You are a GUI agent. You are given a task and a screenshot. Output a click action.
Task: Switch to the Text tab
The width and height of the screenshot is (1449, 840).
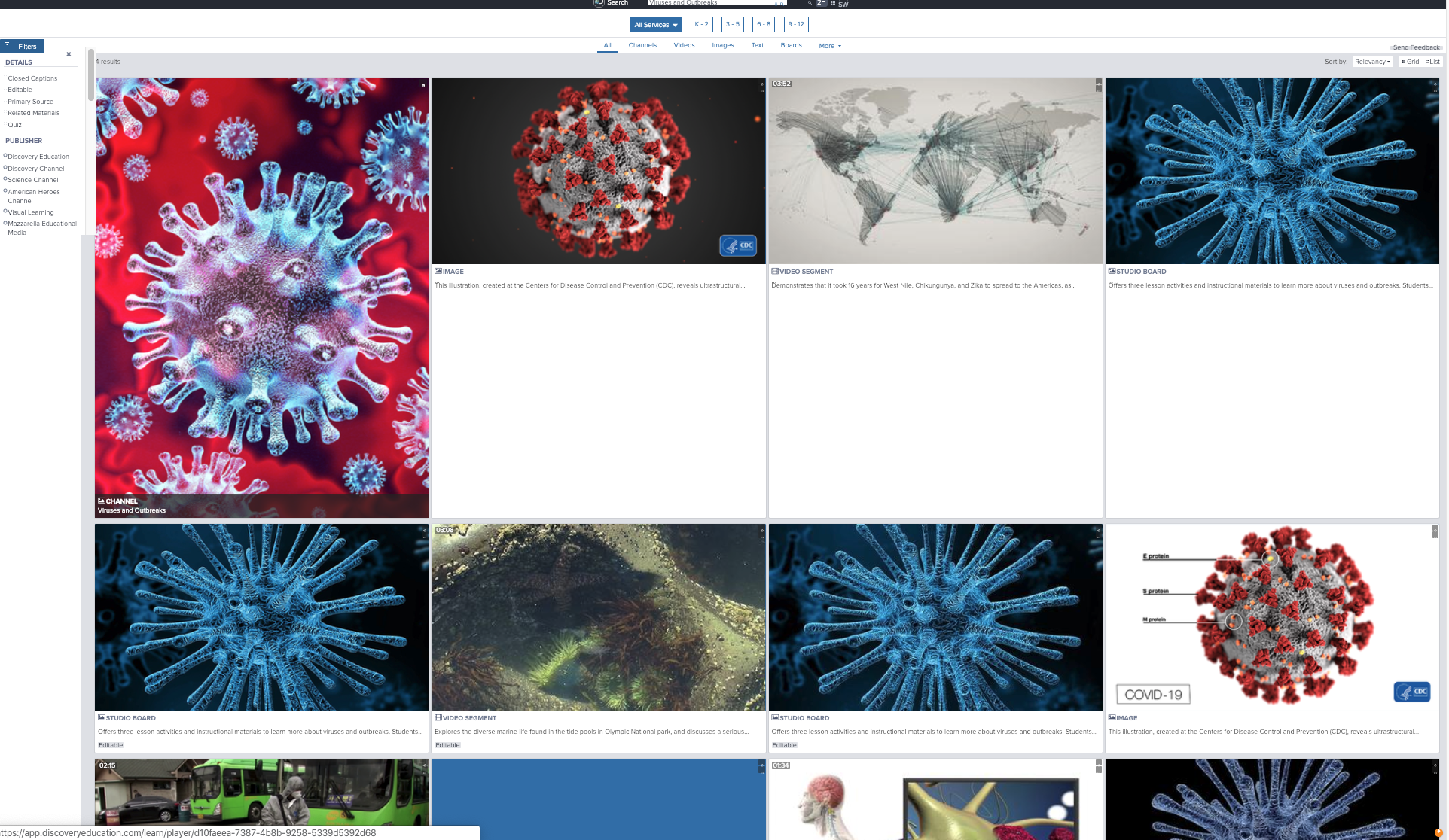tap(758, 45)
